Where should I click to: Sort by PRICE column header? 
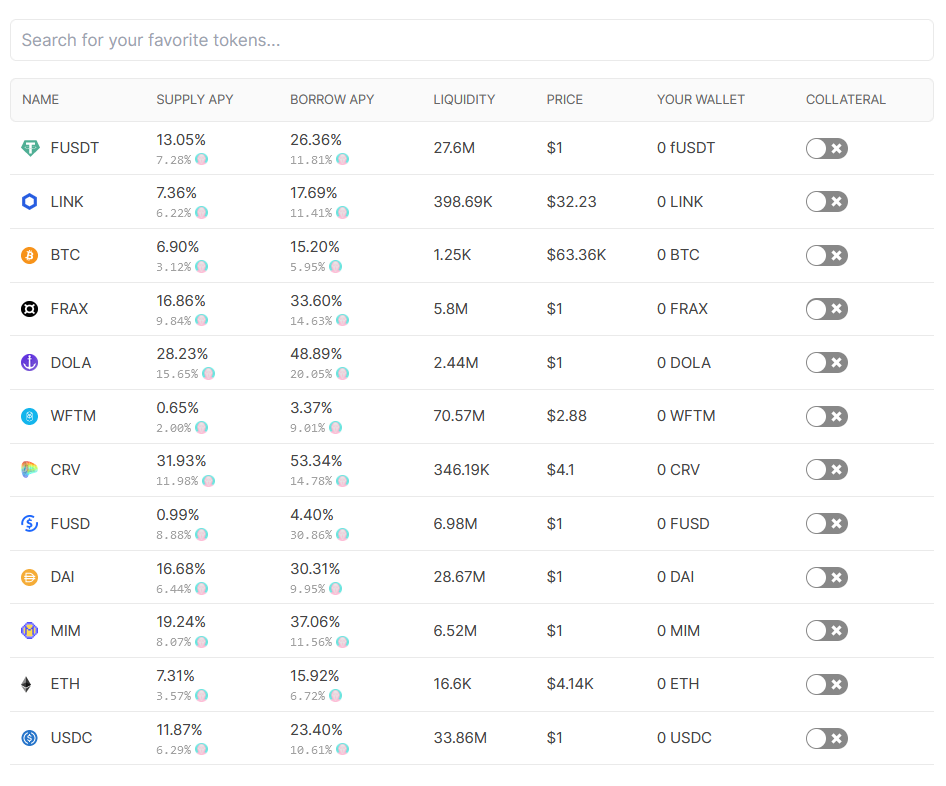[565, 100]
